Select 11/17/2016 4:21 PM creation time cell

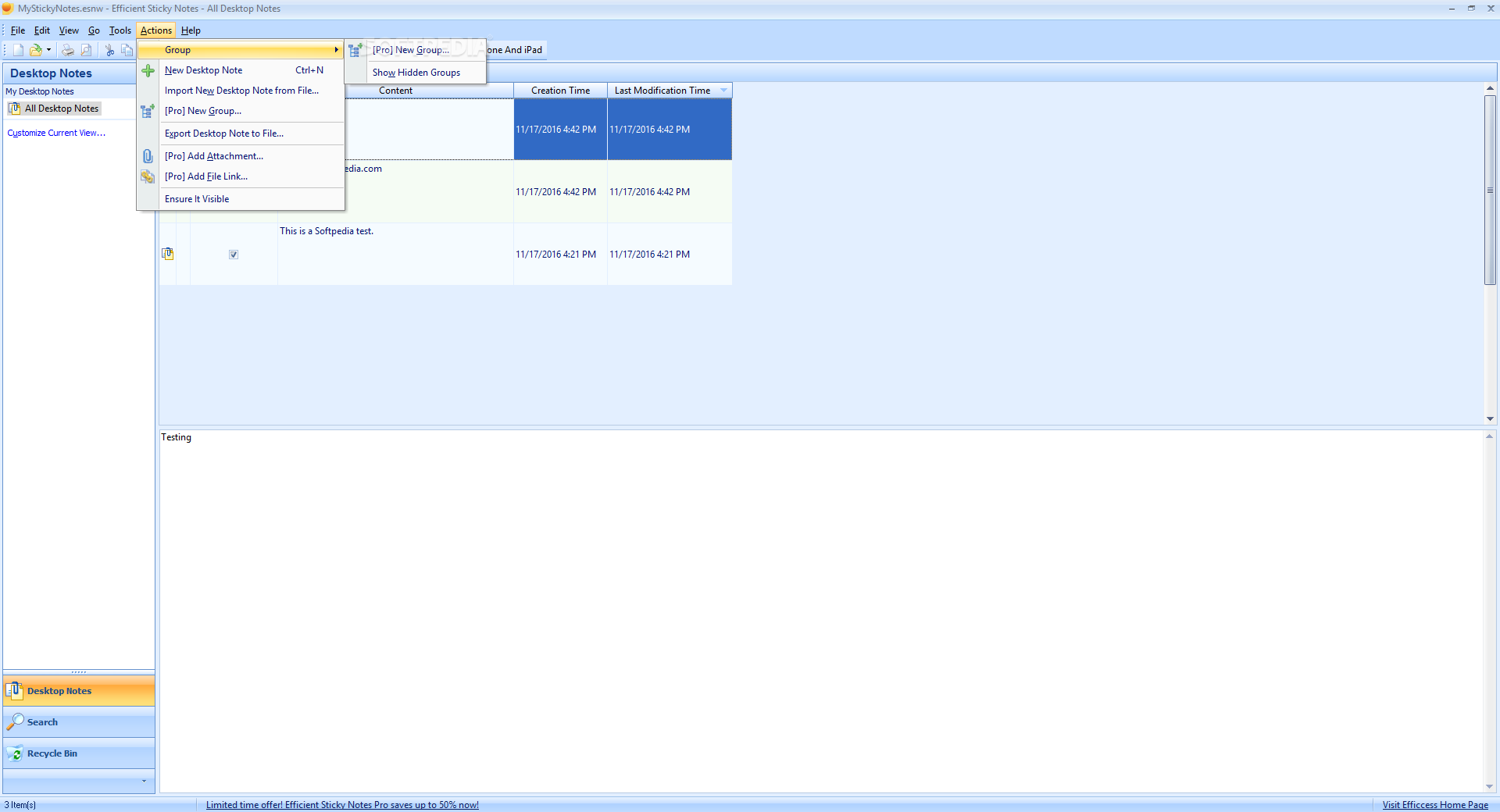coord(560,255)
